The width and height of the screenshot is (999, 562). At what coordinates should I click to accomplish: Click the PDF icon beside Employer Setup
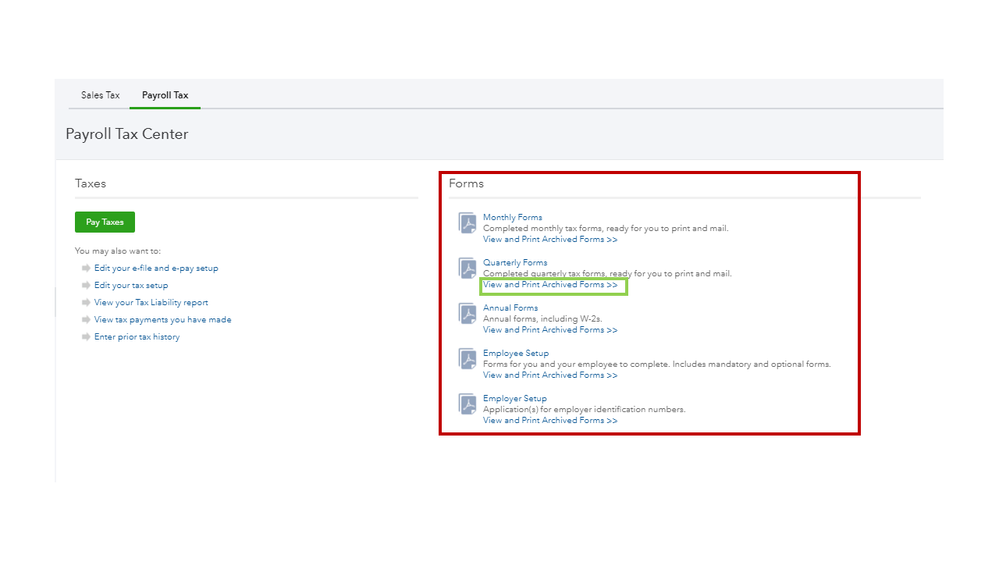[468, 404]
